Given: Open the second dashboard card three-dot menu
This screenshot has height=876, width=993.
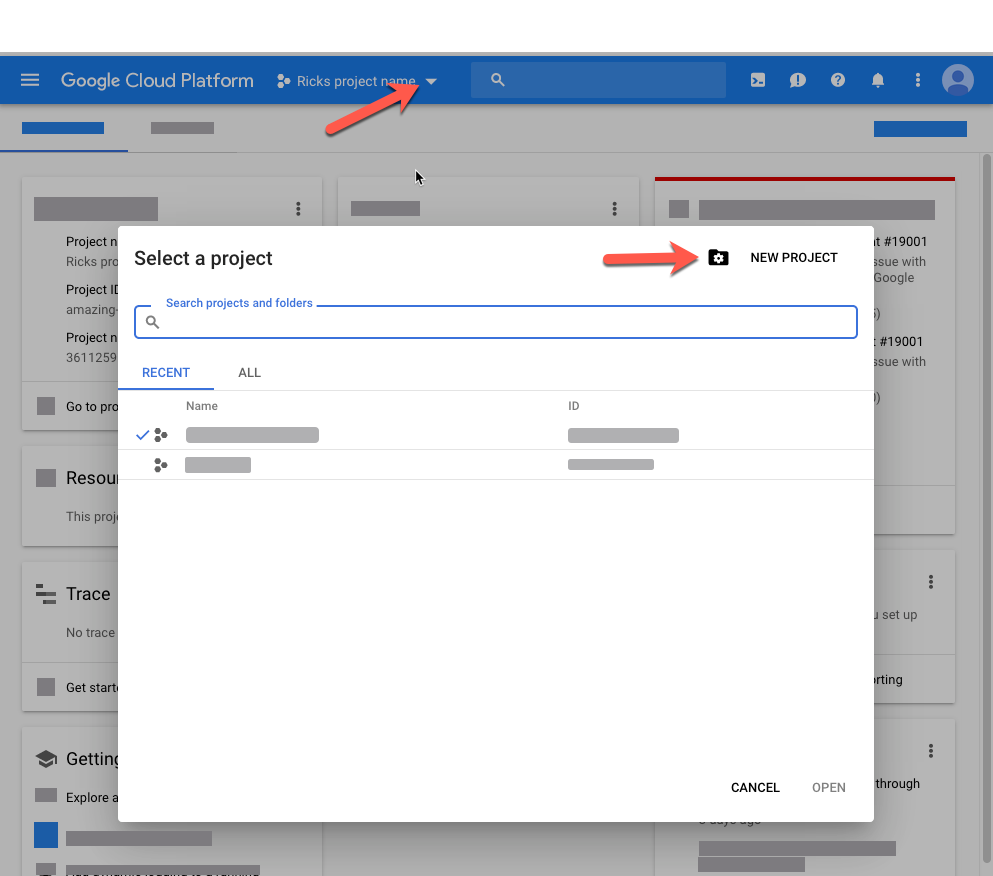Looking at the screenshot, I should tap(614, 208).
